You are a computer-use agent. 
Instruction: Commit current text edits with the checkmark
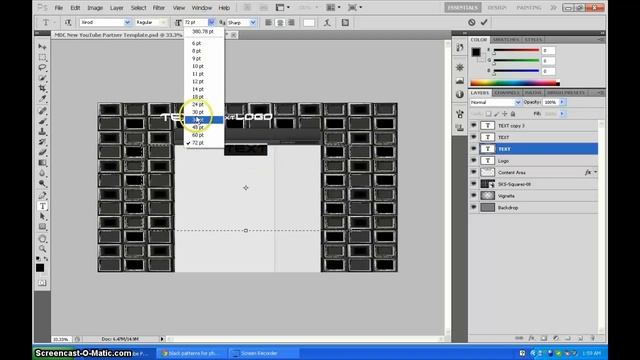[484, 22]
